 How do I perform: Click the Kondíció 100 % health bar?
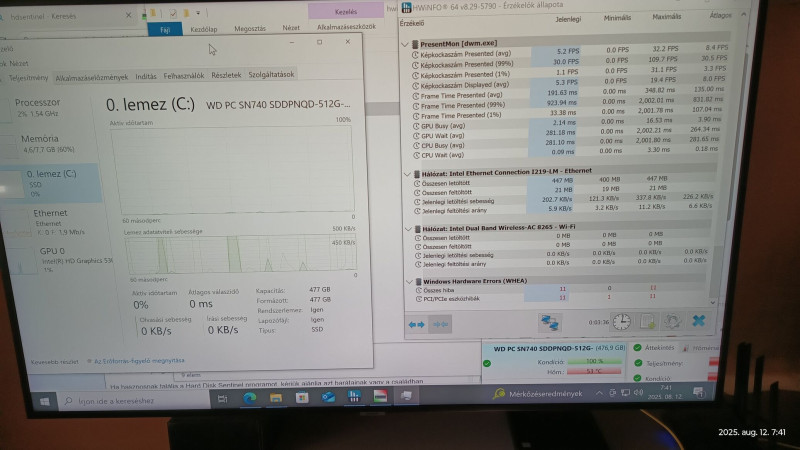(594, 361)
